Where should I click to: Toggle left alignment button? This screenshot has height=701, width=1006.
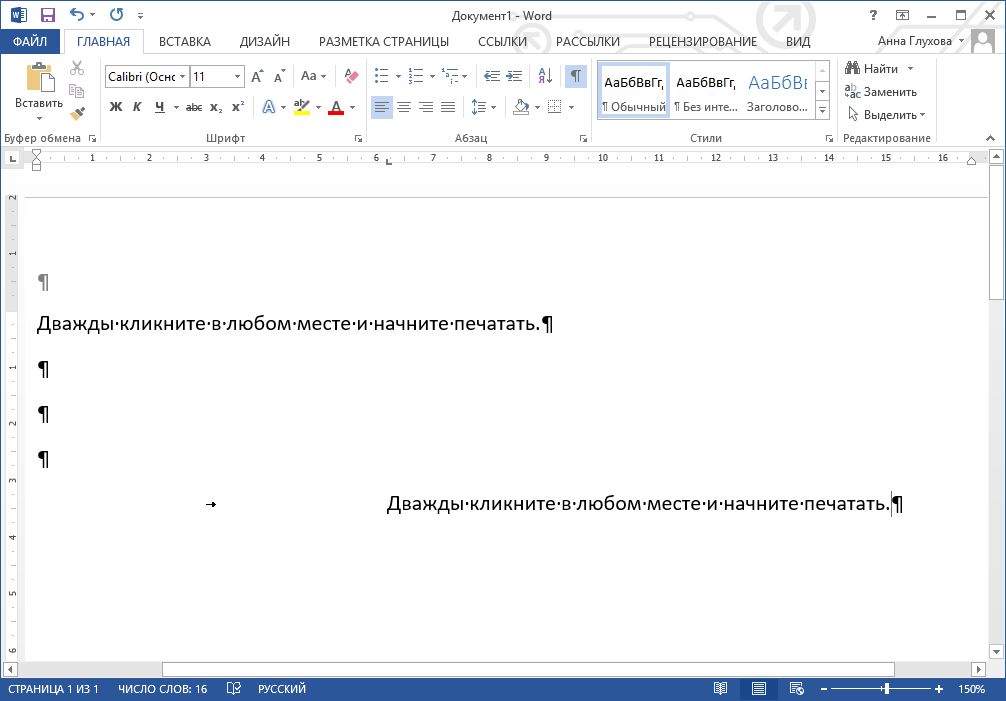click(x=382, y=107)
